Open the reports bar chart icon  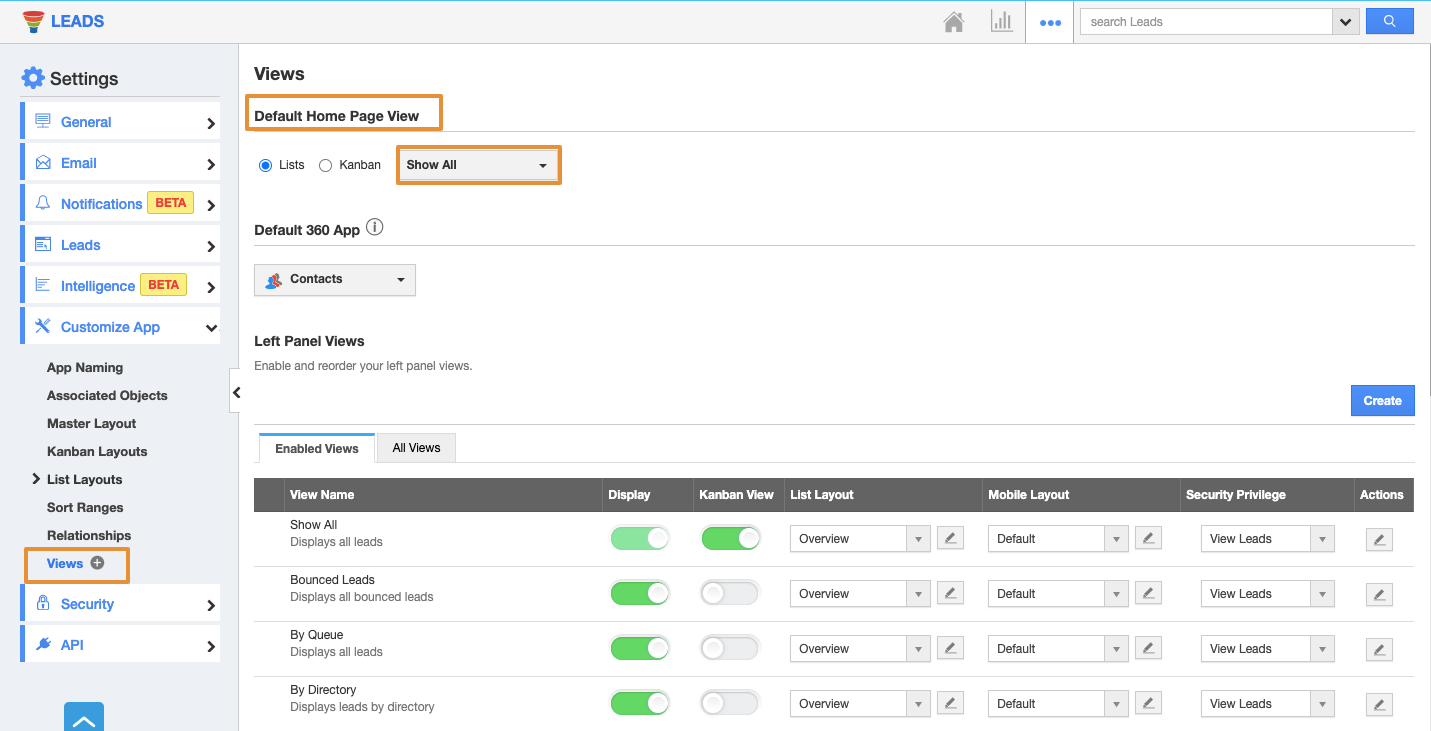1001,22
